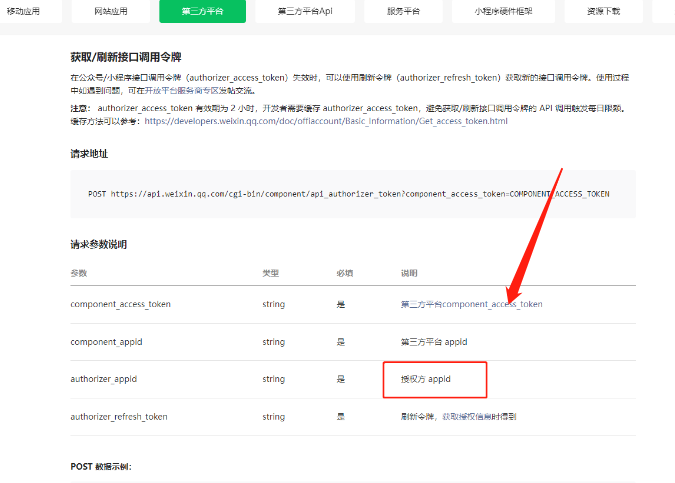
Task: Click string type in component_access_token row
Action: coord(274,304)
